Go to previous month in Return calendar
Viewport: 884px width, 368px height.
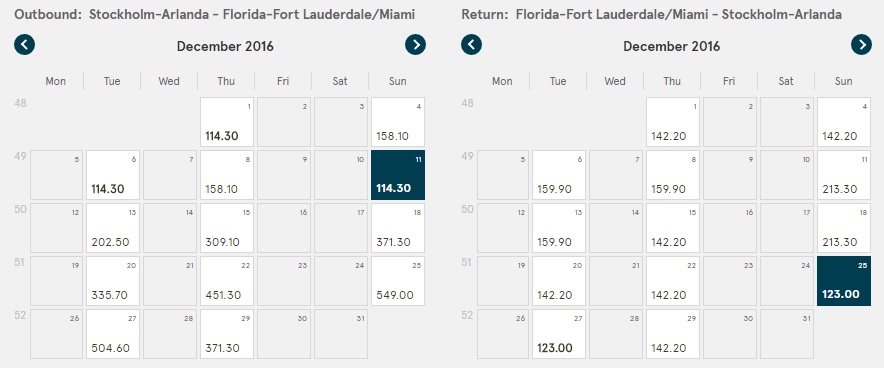click(471, 45)
